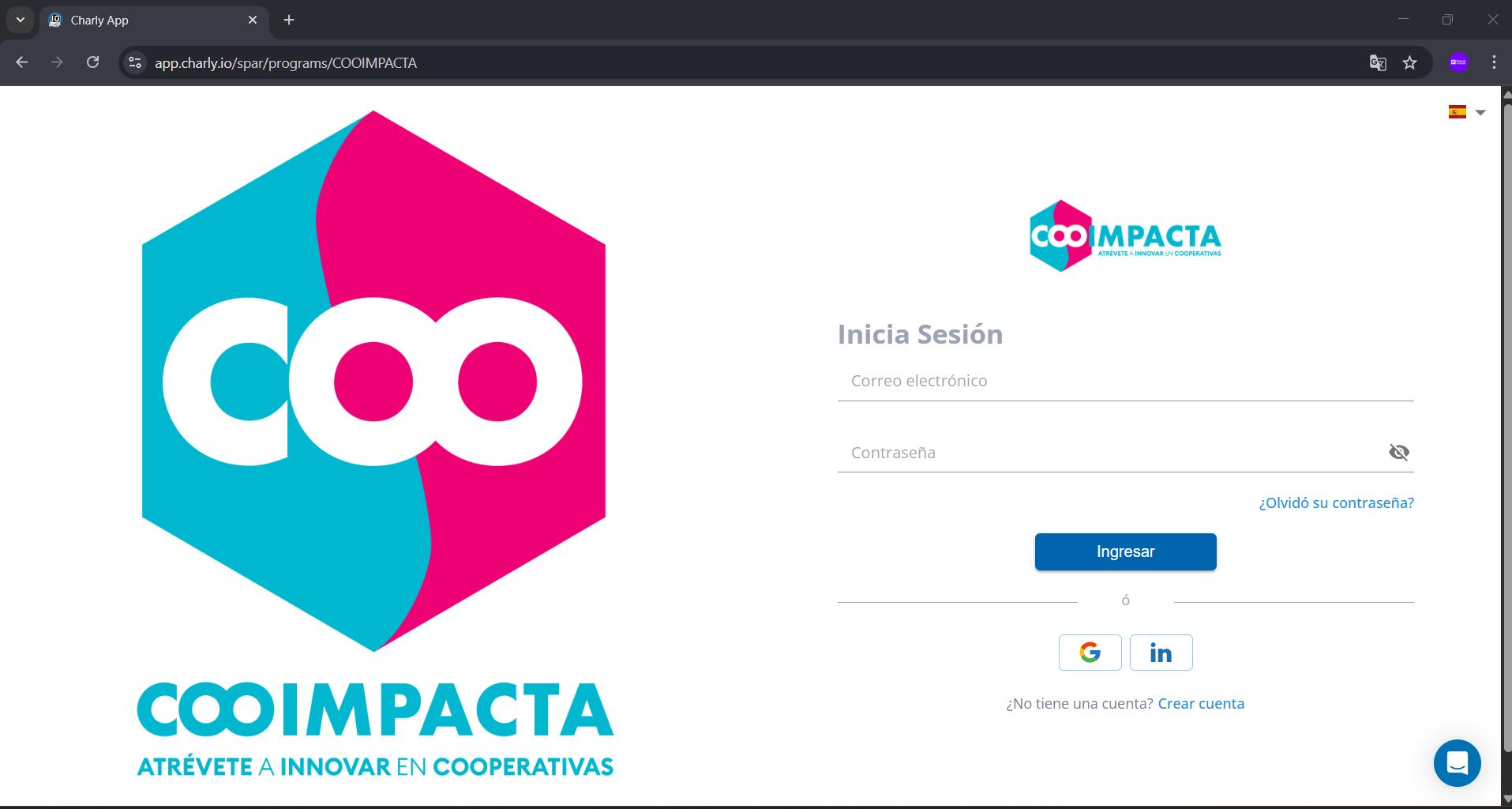Click the browser forward arrow

coord(57,62)
